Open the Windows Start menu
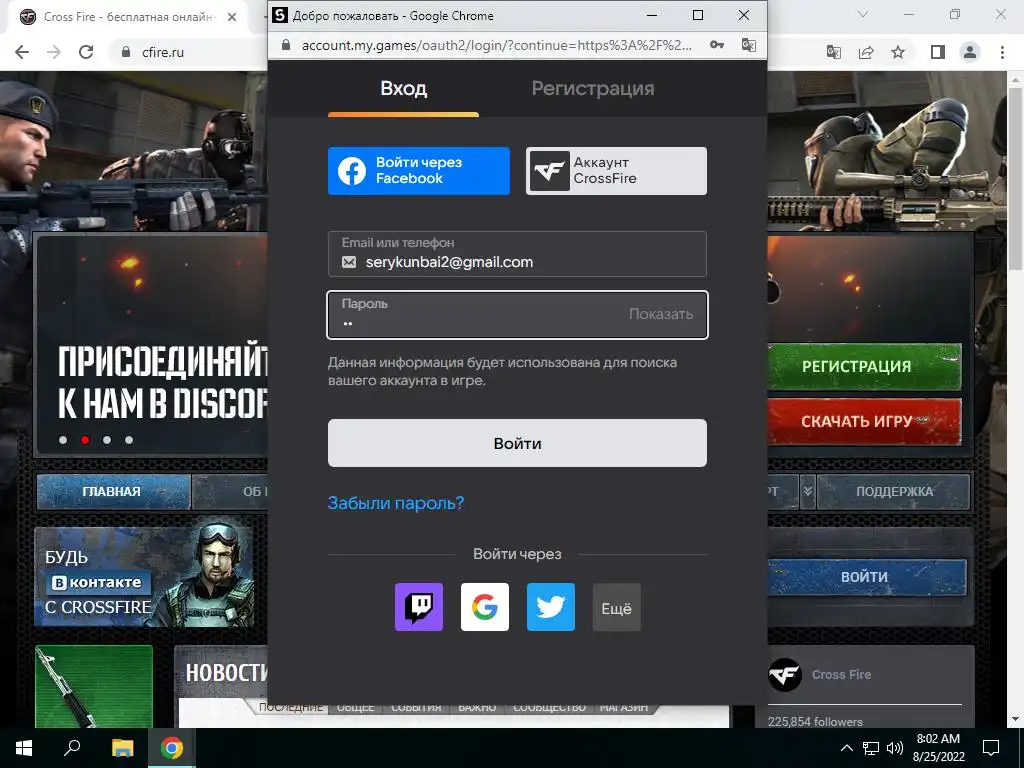Viewport: 1024px width, 768px height. 24,748
